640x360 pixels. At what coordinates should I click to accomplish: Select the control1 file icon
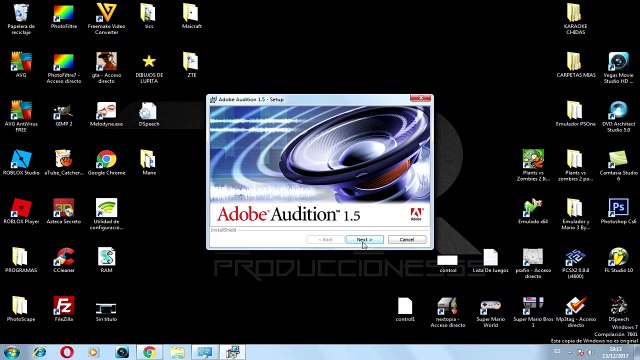(x=405, y=309)
